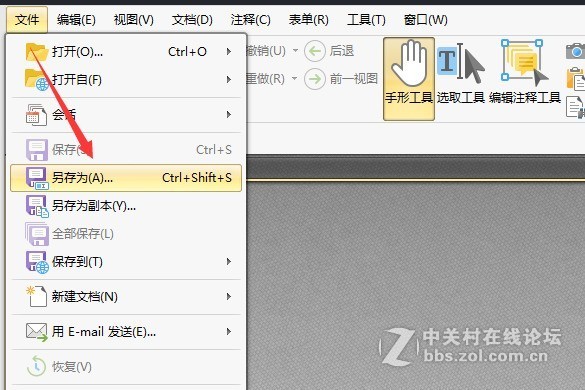Click the new document page icon
Screen dimensions: 585x390
point(36,296)
